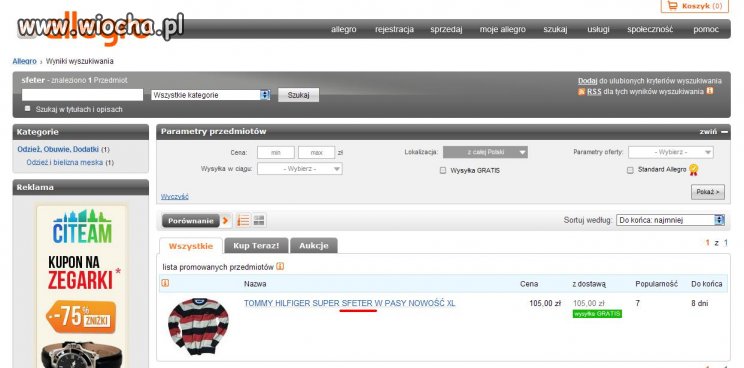The width and height of the screenshot is (744, 368).
Task: Open moje allegro menu item
Action: coord(502,29)
